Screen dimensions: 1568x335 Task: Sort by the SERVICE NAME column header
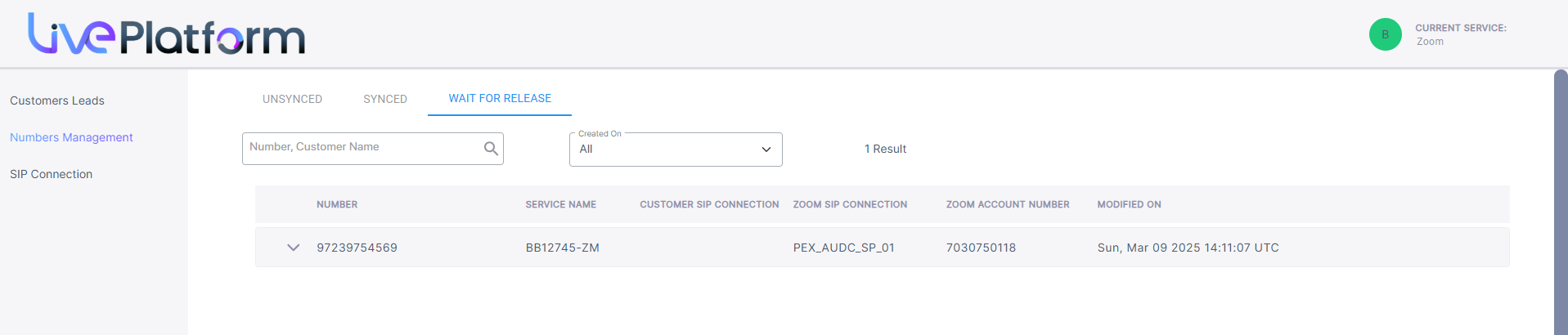[560, 204]
